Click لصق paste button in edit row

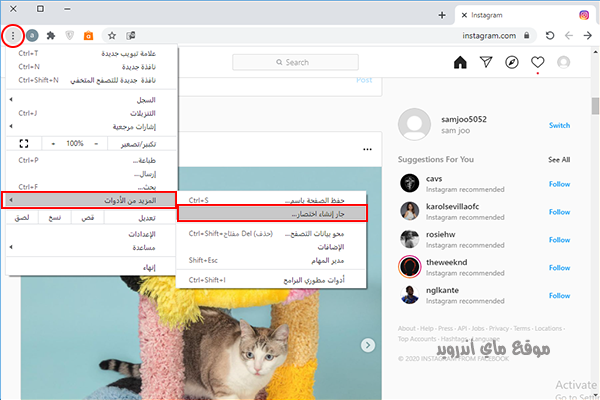tap(22, 218)
